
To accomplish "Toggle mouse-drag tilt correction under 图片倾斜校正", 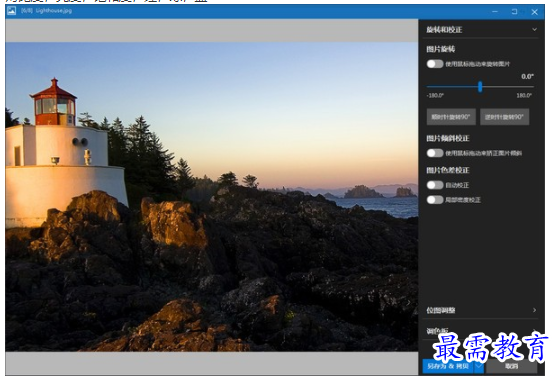I will 435,153.
